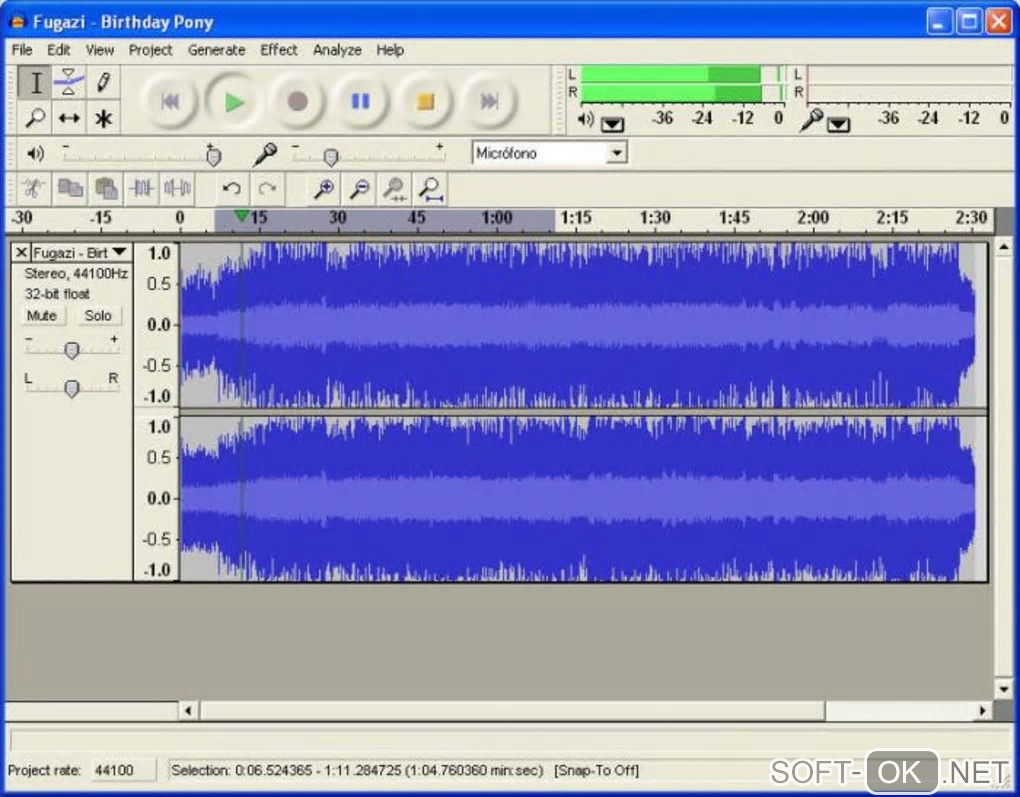Select the Time Shift tool
The height and width of the screenshot is (797, 1020).
click(x=69, y=118)
